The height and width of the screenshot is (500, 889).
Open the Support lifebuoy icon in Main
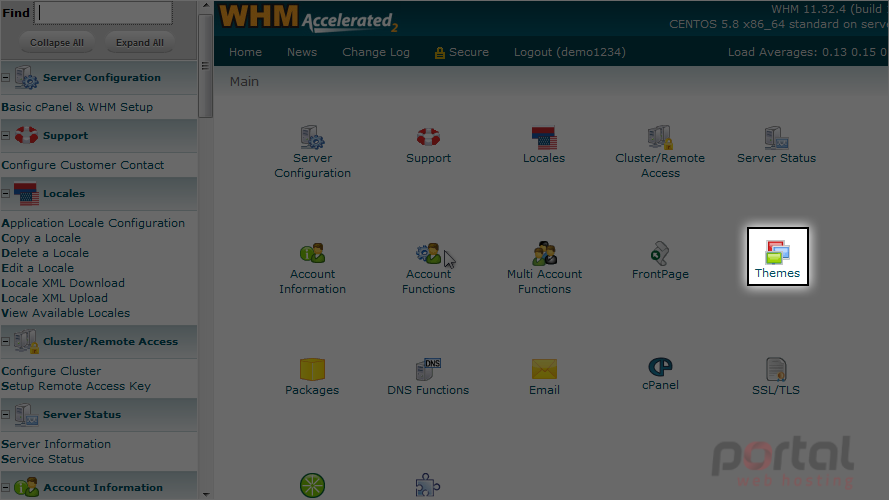[x=428, y=138]
